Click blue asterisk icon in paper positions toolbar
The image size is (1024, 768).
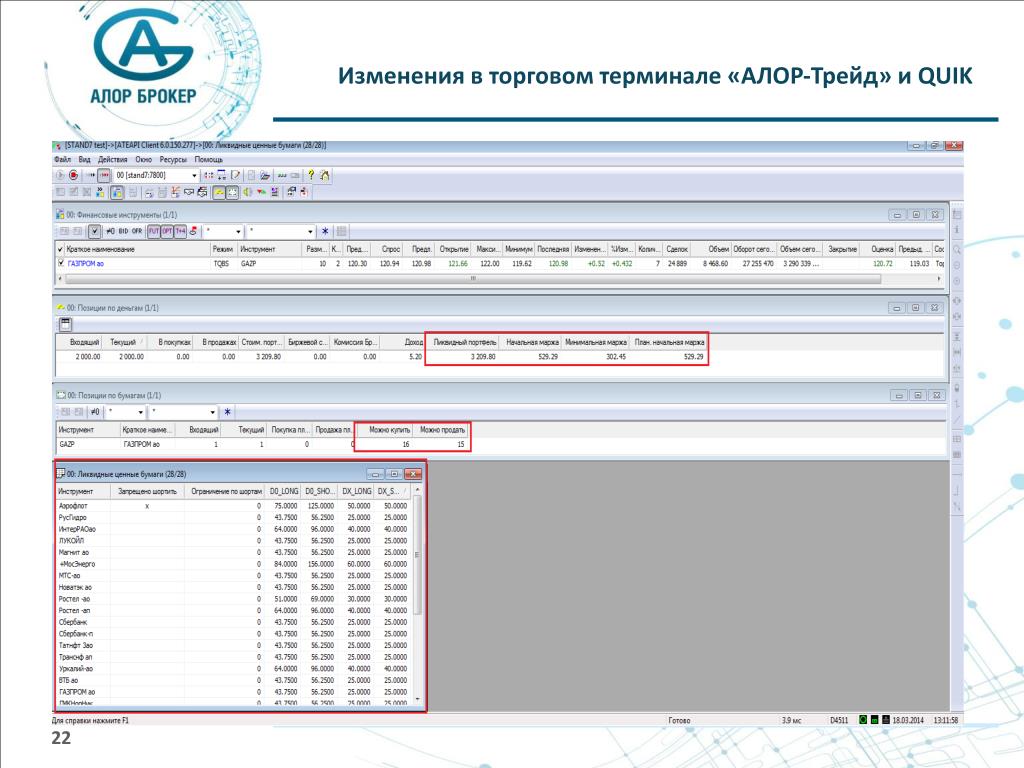(x=227, y=412)
